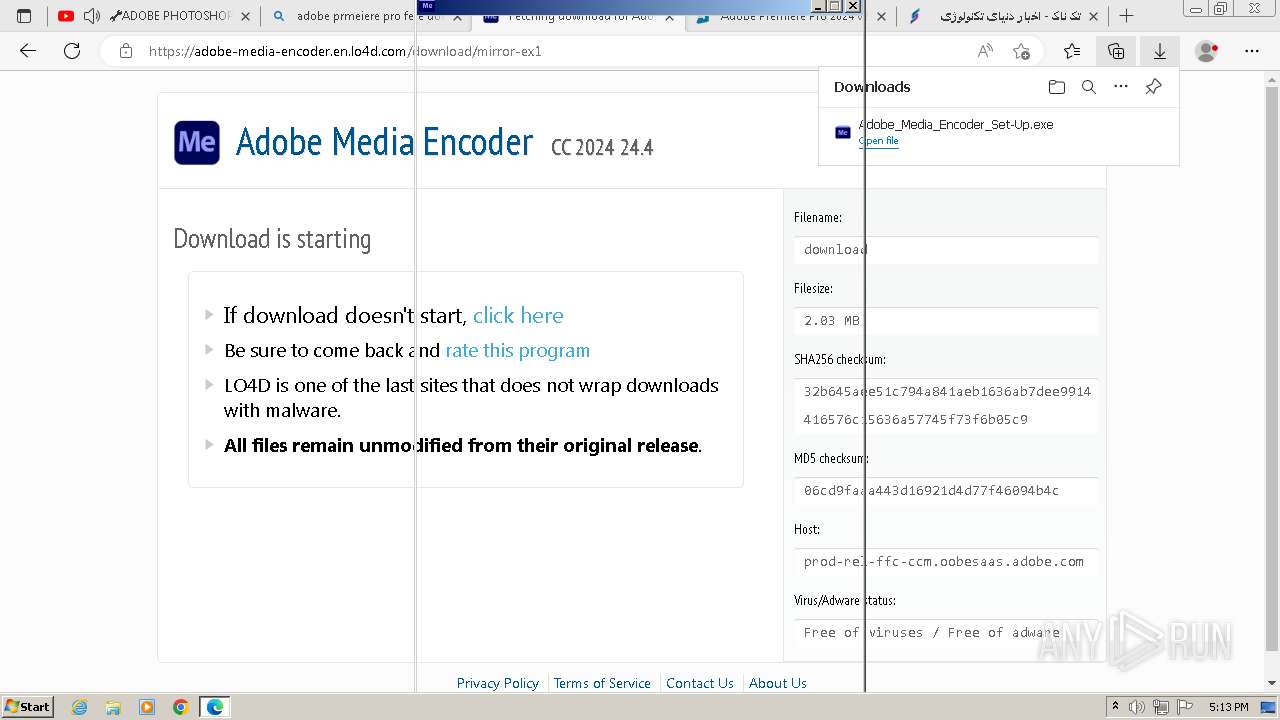Image resolution: width=1280 pixels, height=720 pixels.
Task: Close the ADOBE PHOTOSHOP tab
Action: click(x=245, y=16)
